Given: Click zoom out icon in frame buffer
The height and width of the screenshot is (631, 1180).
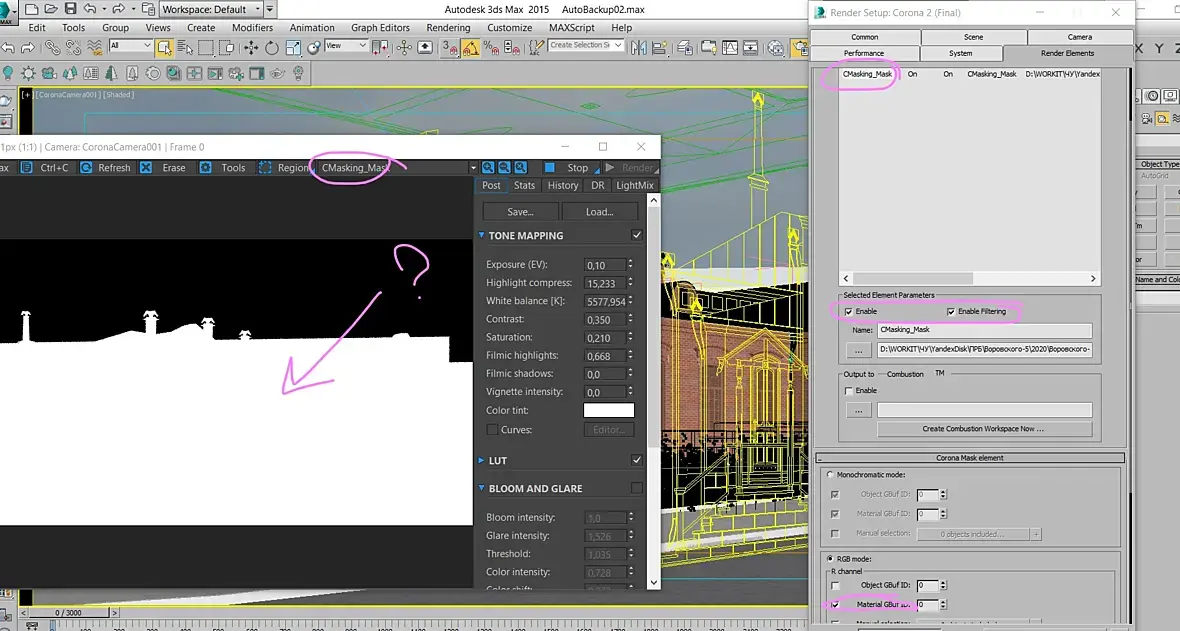Looking at the screenshot, I should 504,167.
